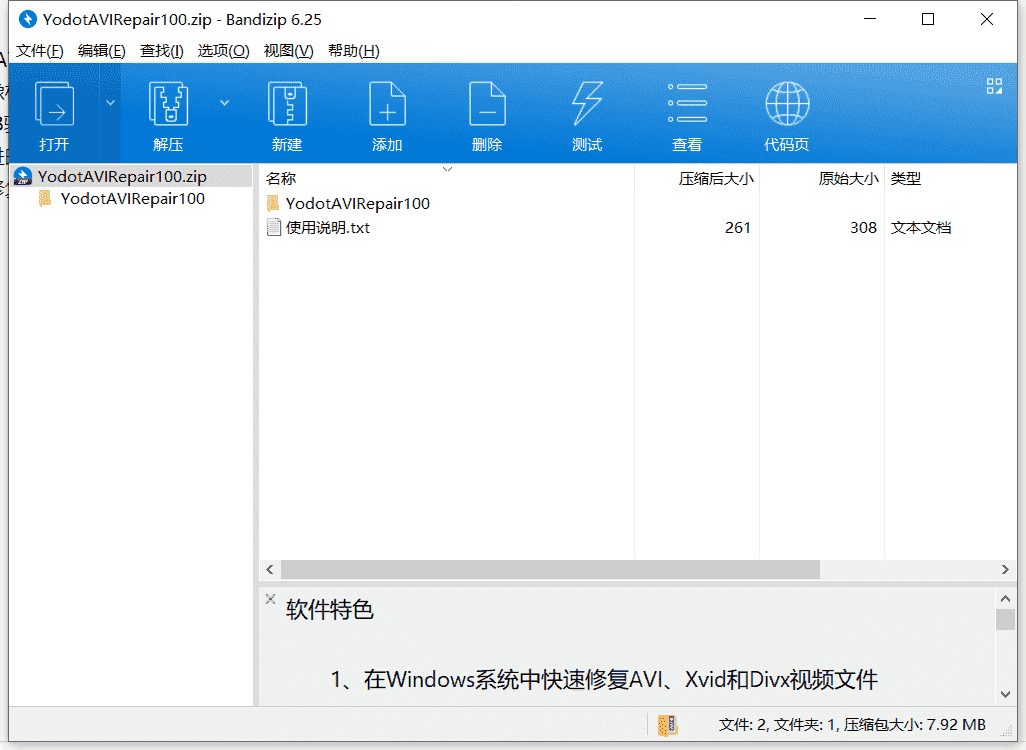Sort by the 名称 column header

[x=281, y=179]
